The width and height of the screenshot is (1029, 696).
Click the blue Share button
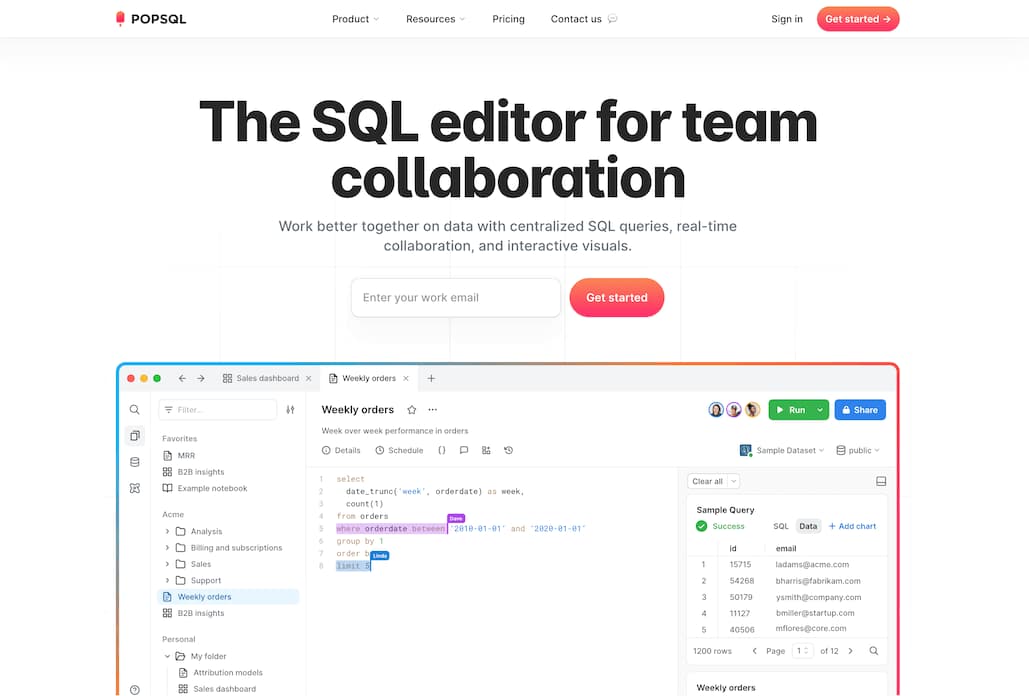click(860, 410)
